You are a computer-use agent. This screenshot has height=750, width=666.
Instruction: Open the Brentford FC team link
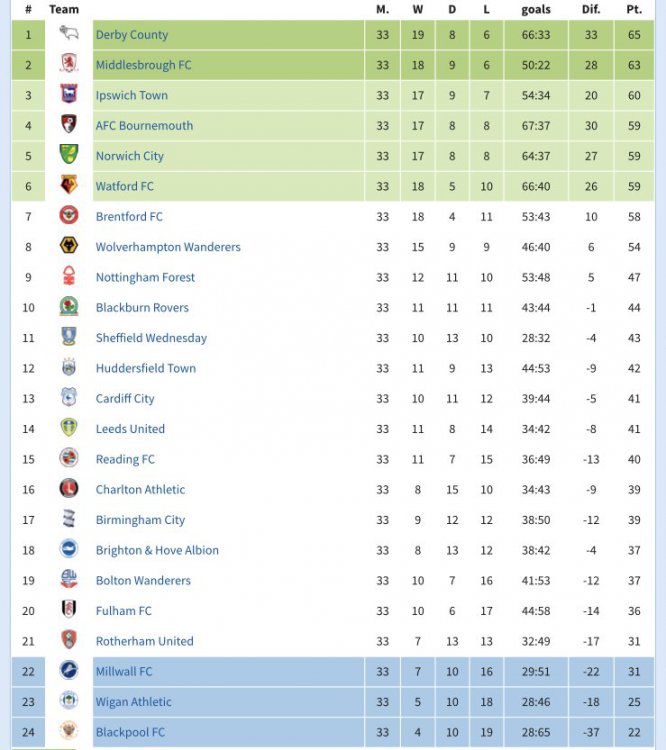pos(129,217)
